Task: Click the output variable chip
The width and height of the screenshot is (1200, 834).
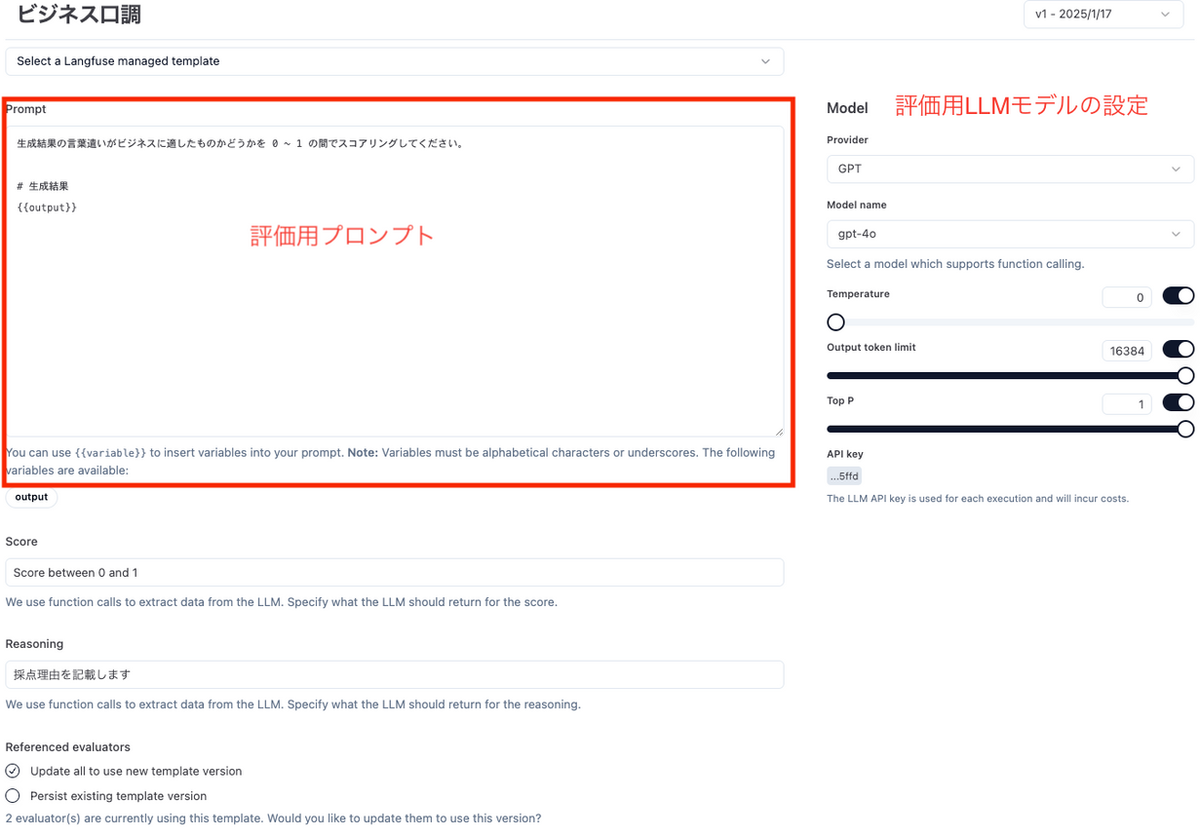Action: click(x=31, y=496)
